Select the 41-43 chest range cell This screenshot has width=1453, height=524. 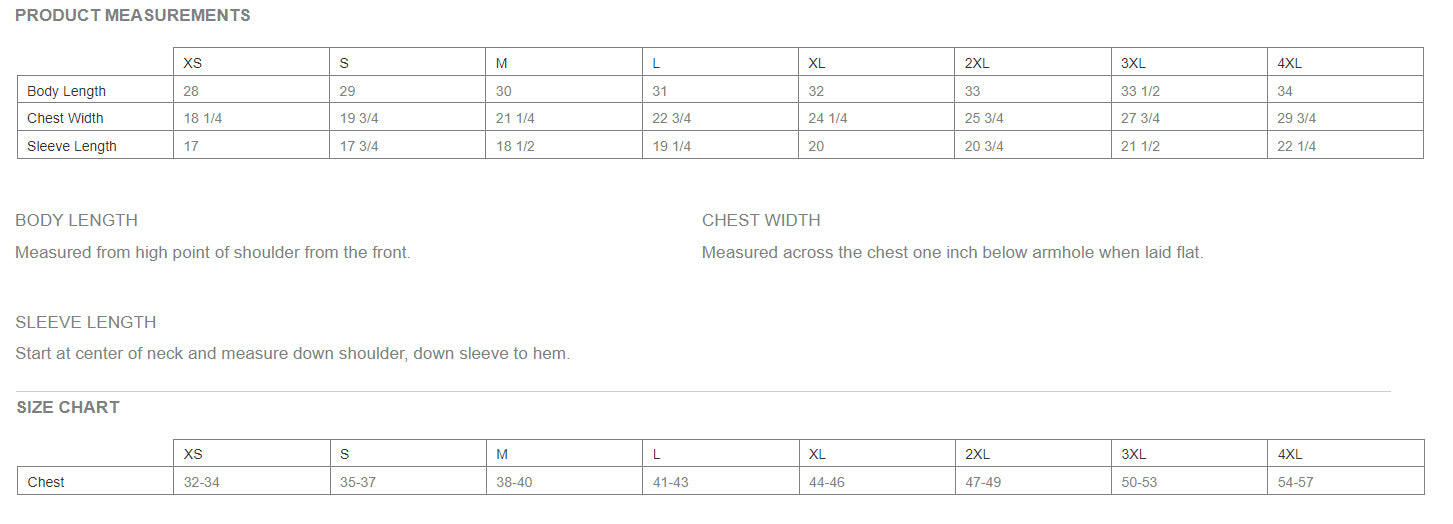click(670, 482)
